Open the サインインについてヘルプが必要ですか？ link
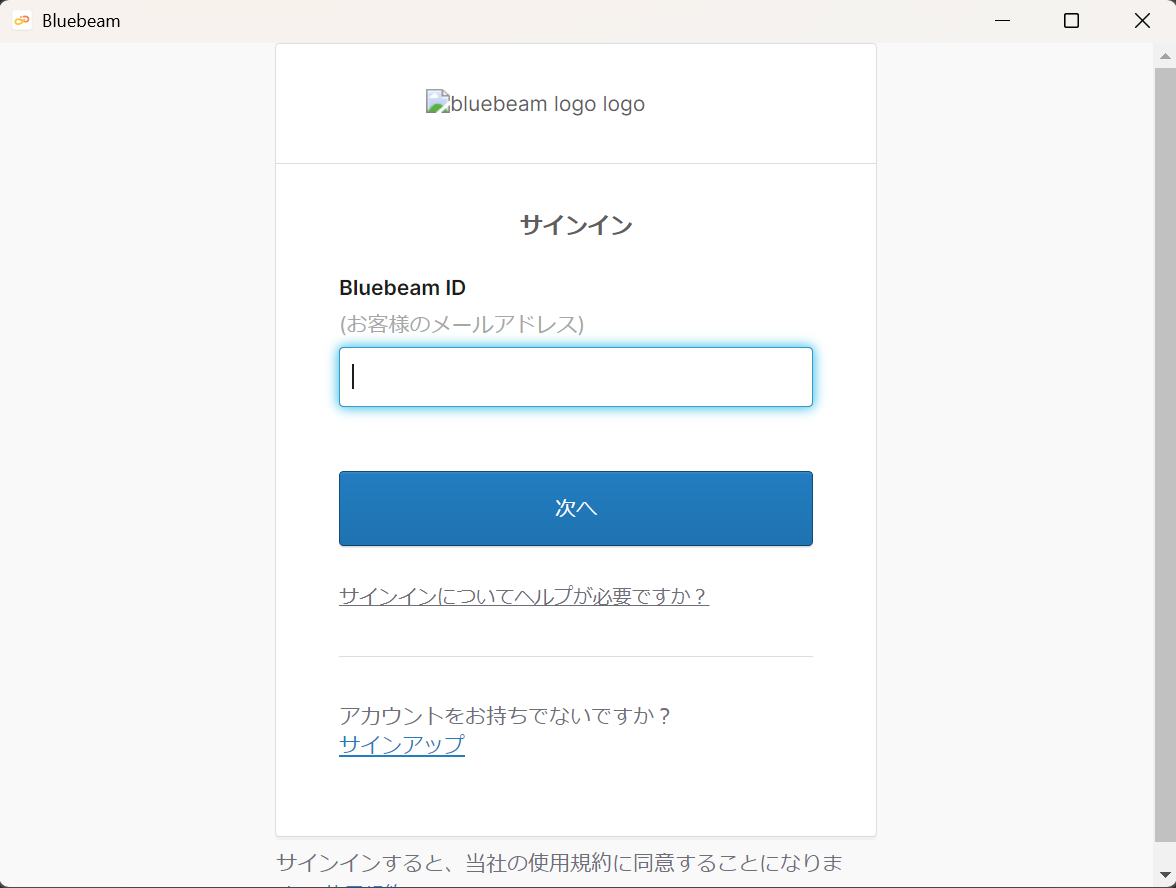1176x888 pixels. pos(524,596)
